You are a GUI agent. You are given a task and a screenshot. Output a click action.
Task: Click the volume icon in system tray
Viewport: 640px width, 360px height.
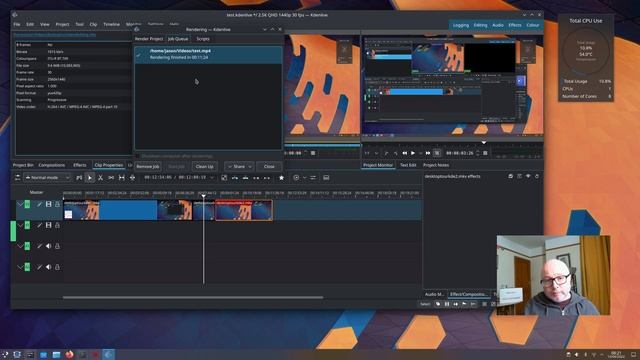(x=577, y=355)
